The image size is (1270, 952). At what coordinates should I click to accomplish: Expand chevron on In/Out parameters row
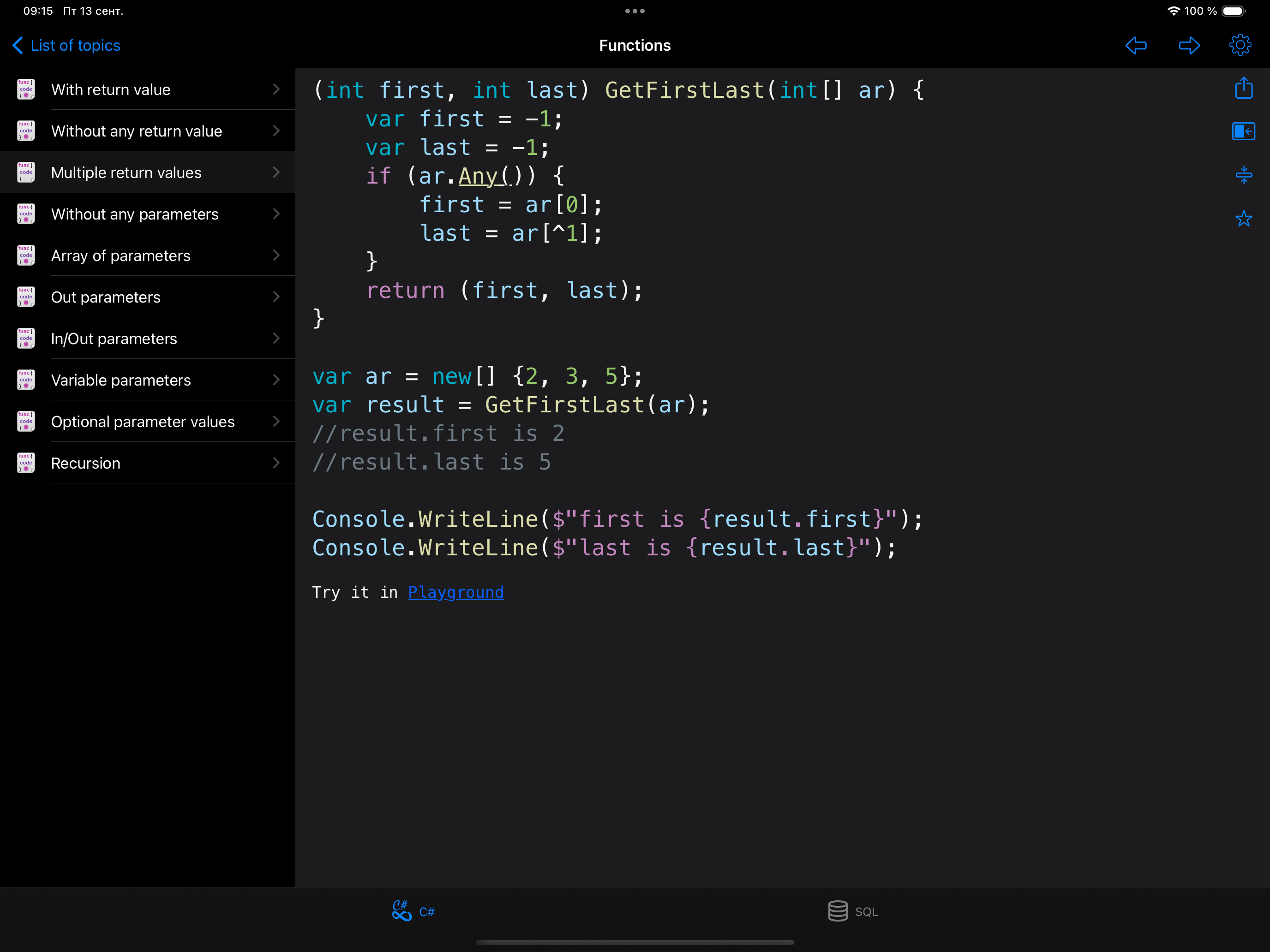point(276,338)
